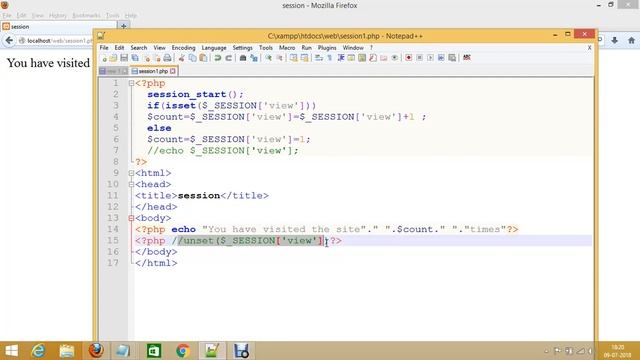Click the Stop macro recording icon
Viewport: 640px width, 360px height.
point(420,58)
